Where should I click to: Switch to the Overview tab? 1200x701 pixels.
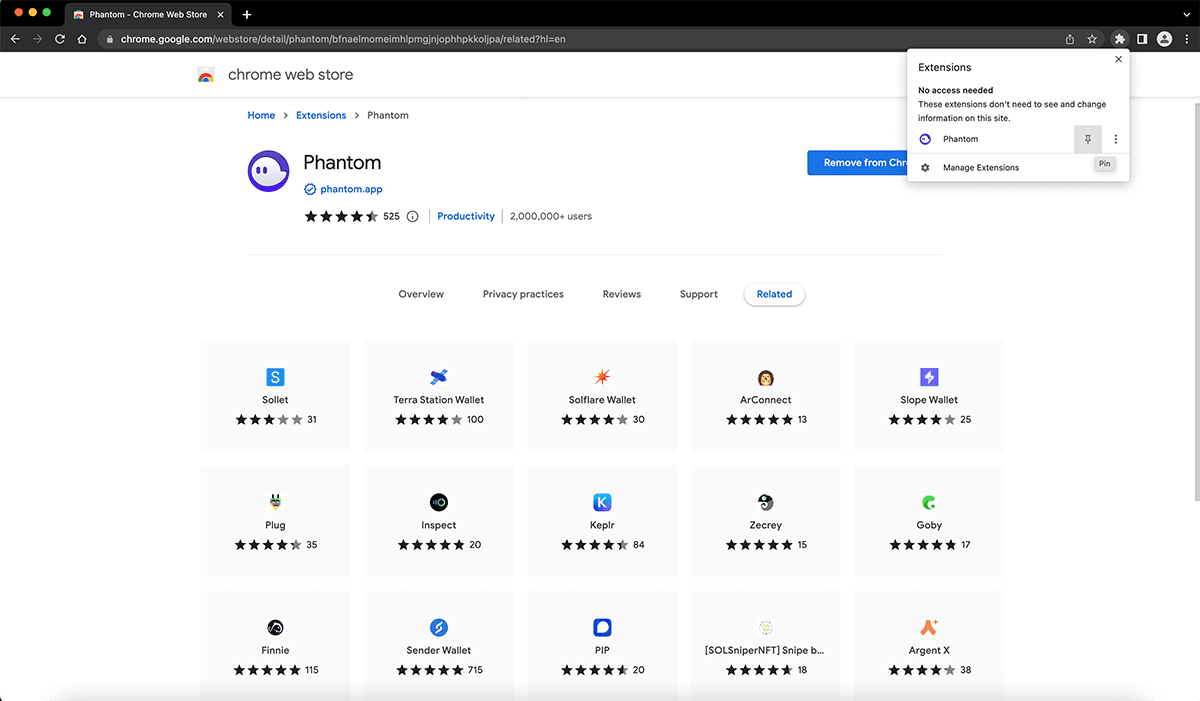421,294
